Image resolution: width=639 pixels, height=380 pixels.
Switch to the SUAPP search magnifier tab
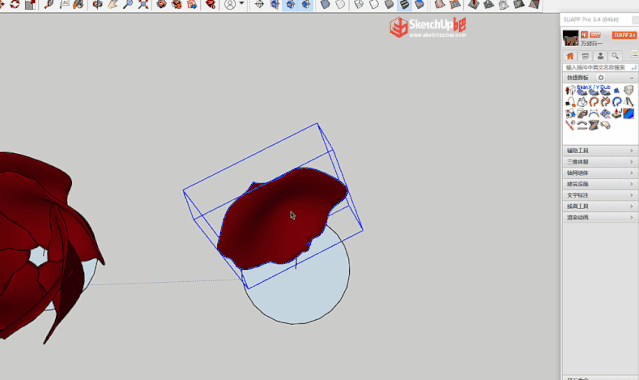615,56
